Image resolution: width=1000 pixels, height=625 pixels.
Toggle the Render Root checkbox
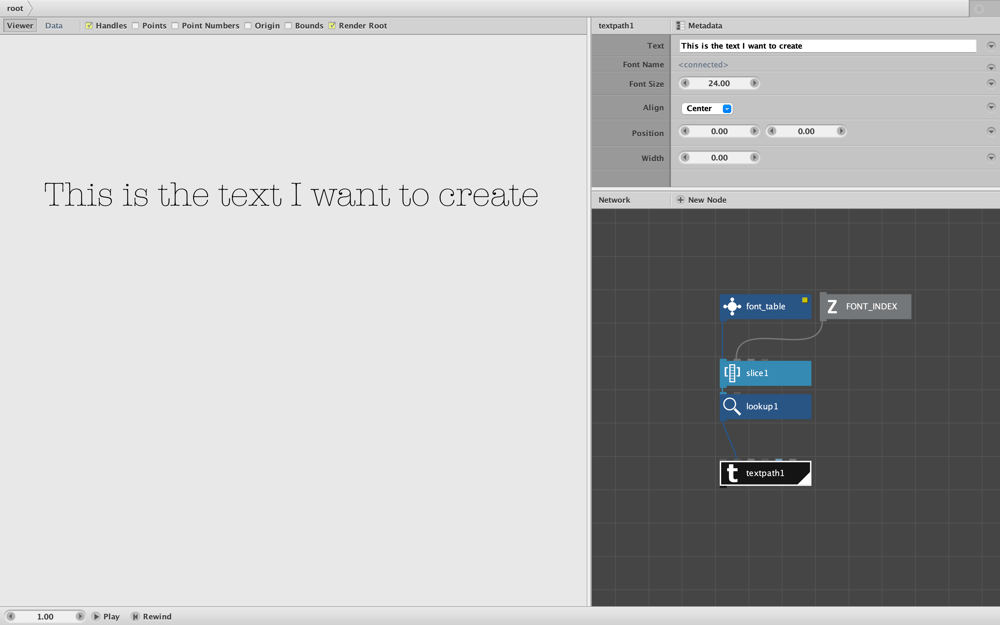332,26
